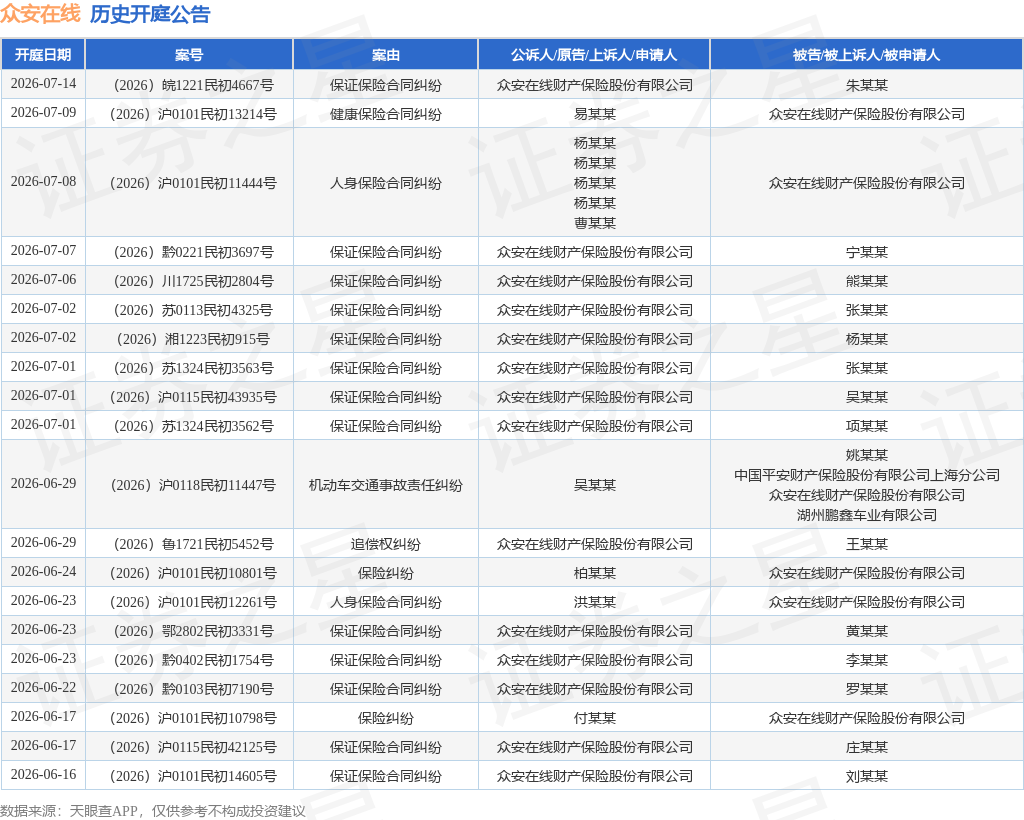Click the 开庭日期 column header
This screenshot has width=1024, height=820.
coord(43,55)
